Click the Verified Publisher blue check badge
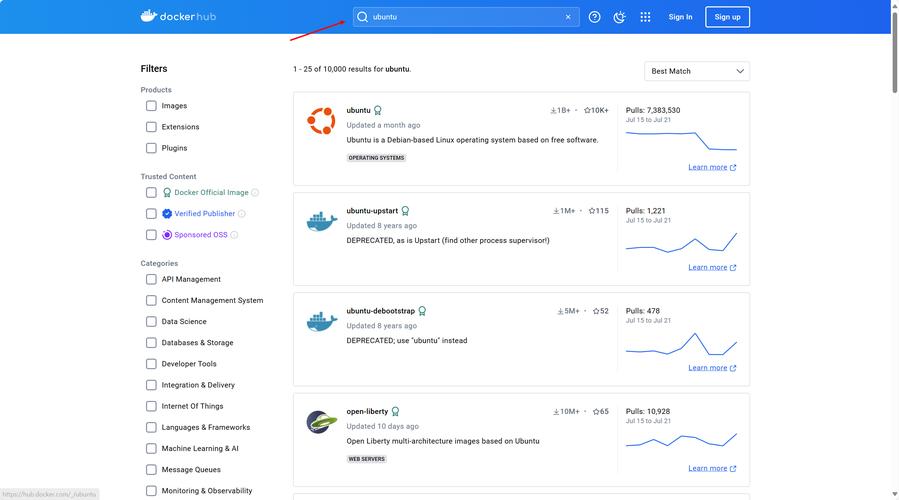The height and width of the screenshot is (500, 899). click(167, 213)
